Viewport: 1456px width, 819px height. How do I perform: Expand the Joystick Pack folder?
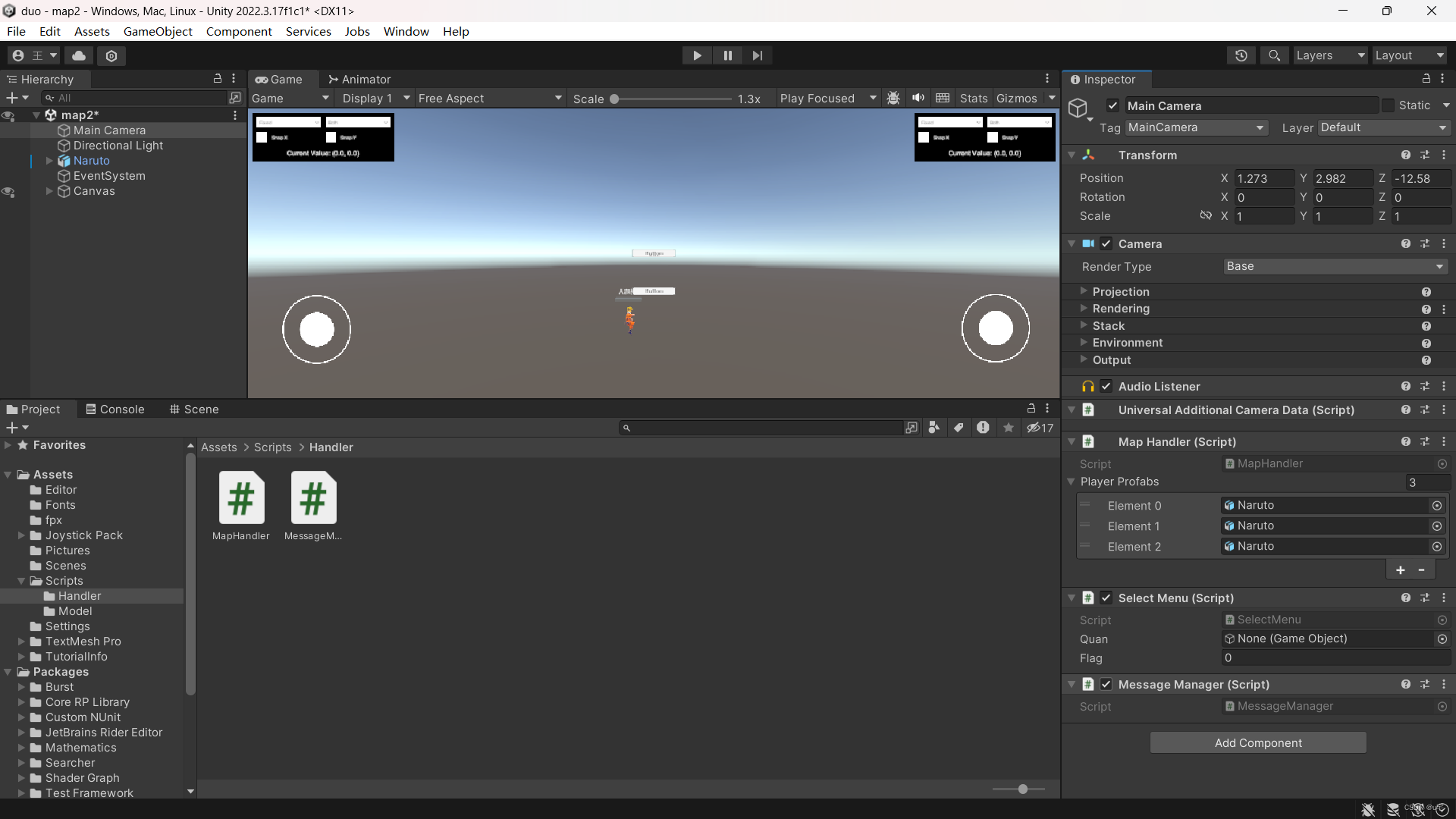tap(21, 535)
